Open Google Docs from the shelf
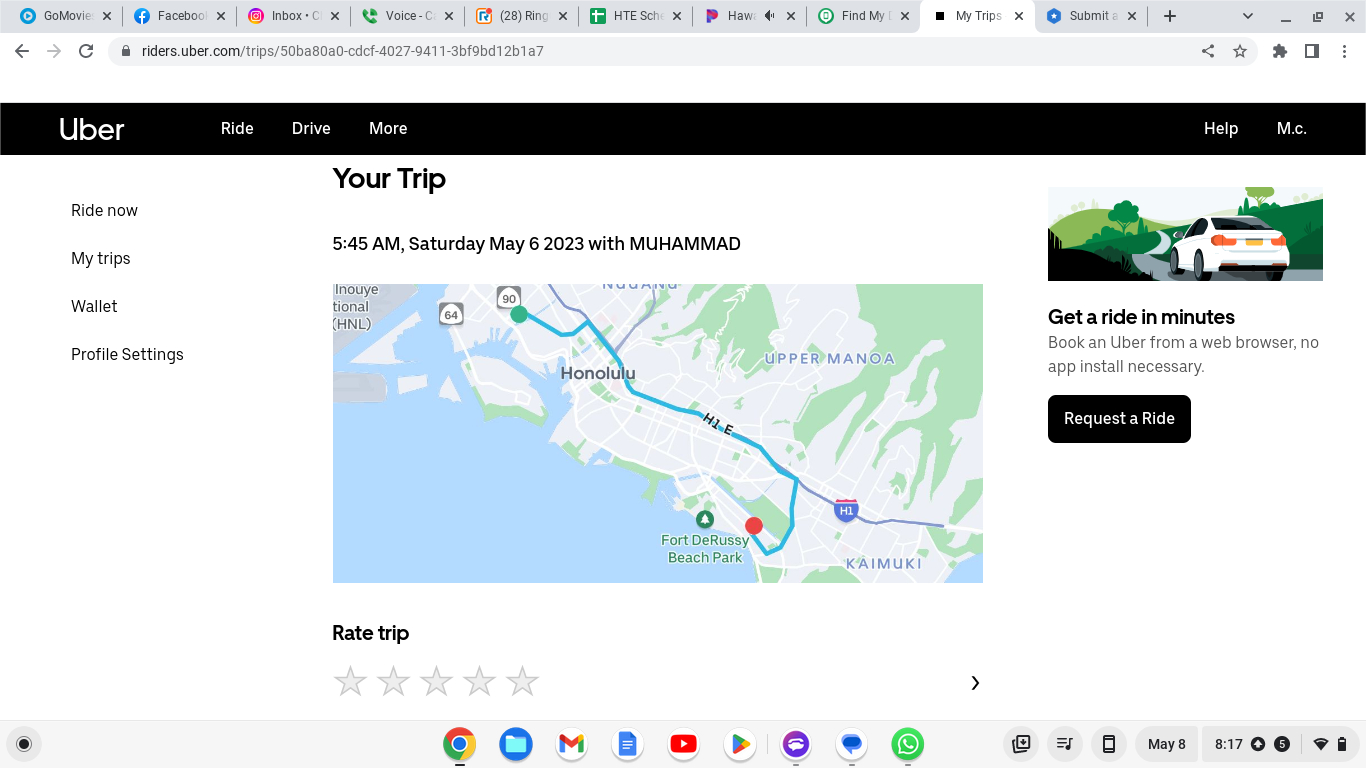This screenshot has height=768, width=1366. point(627,744)
